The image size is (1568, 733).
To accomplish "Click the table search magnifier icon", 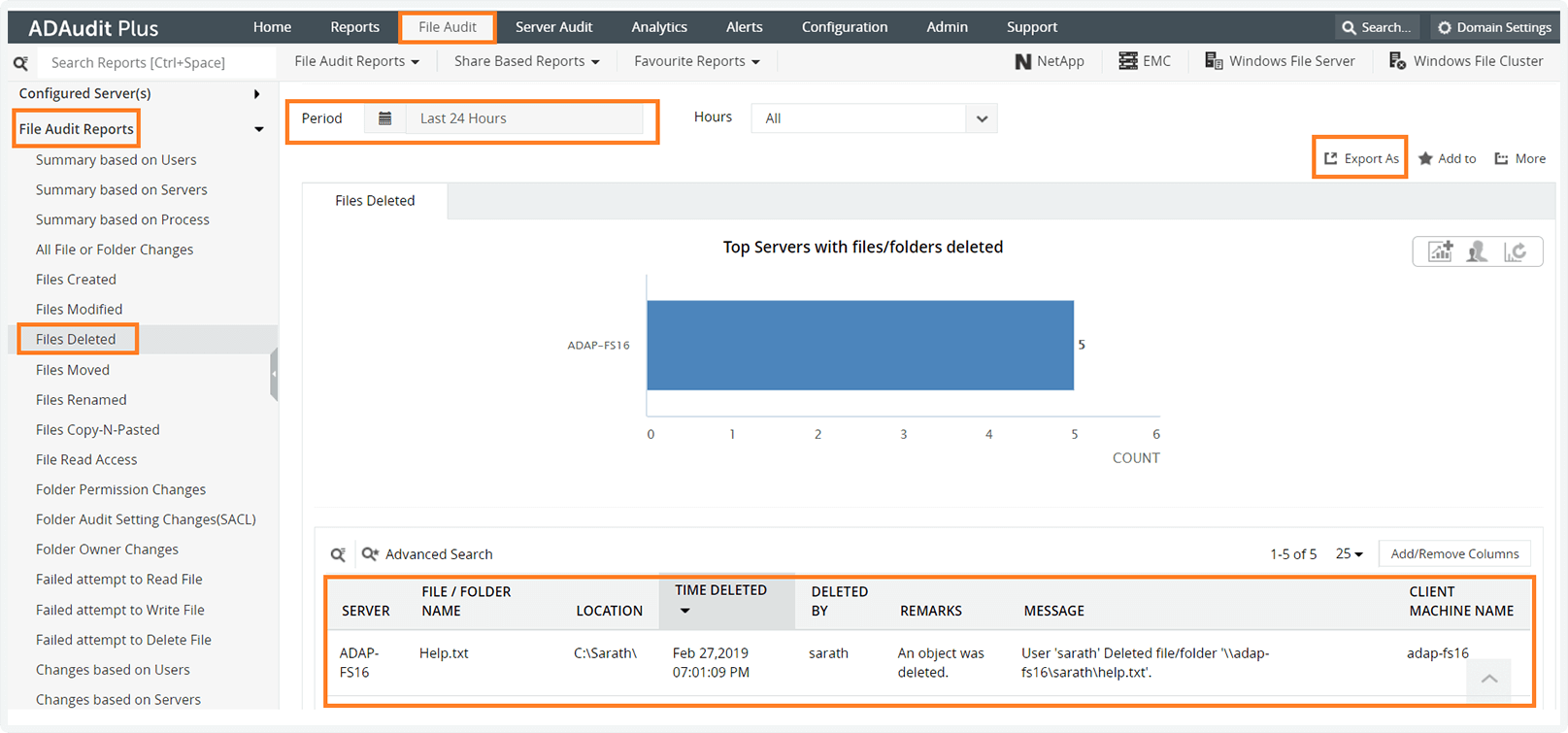I will (338, 554).
